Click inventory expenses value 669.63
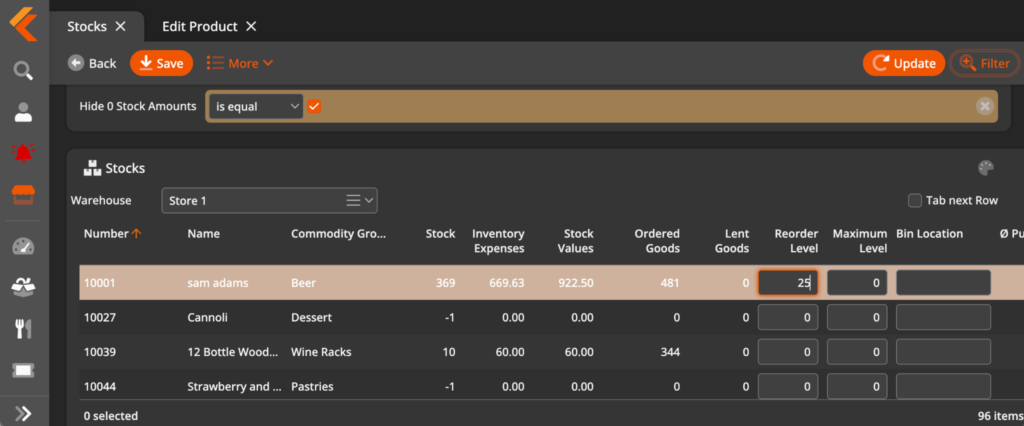Screen dimensions: 1024x426 tap(507, 283)
